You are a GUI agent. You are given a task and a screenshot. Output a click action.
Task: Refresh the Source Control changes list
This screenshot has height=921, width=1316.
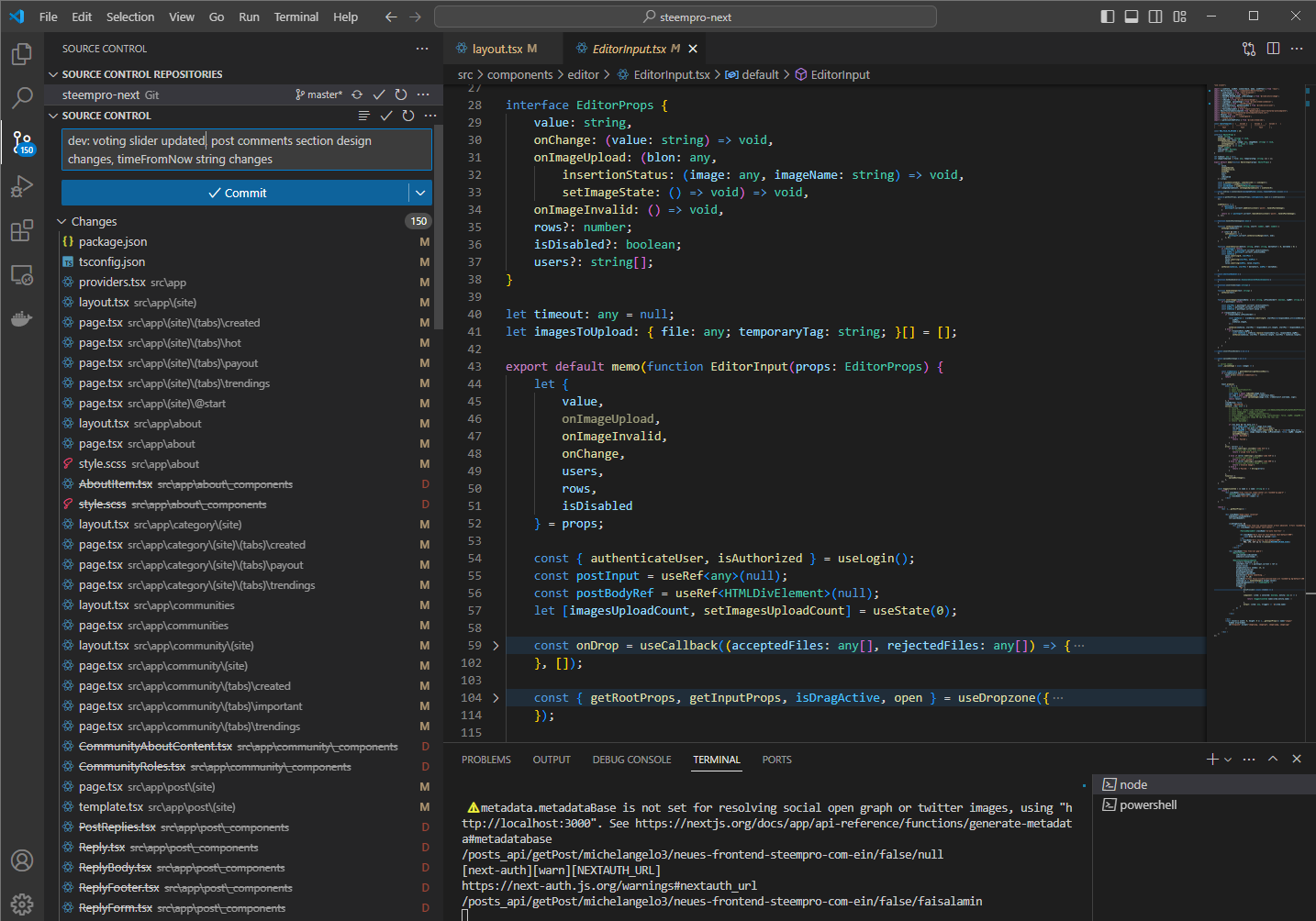click(x=408, y=116)
